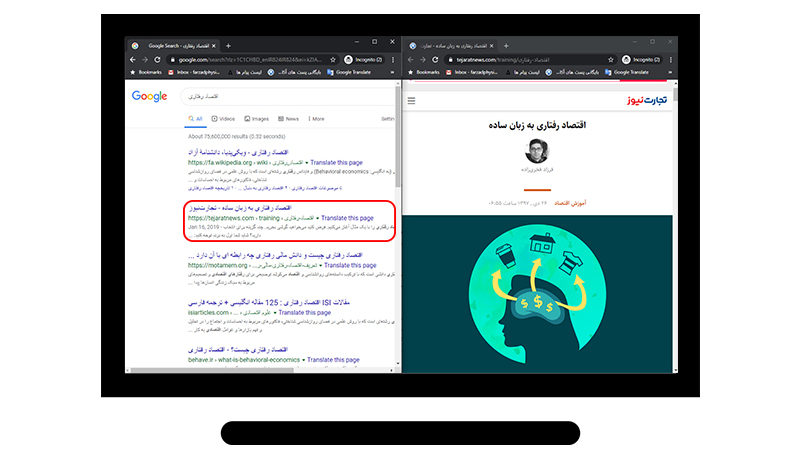
Task: Switch to the News results tab
Action: pyautogui.click(x=289, y=119)
